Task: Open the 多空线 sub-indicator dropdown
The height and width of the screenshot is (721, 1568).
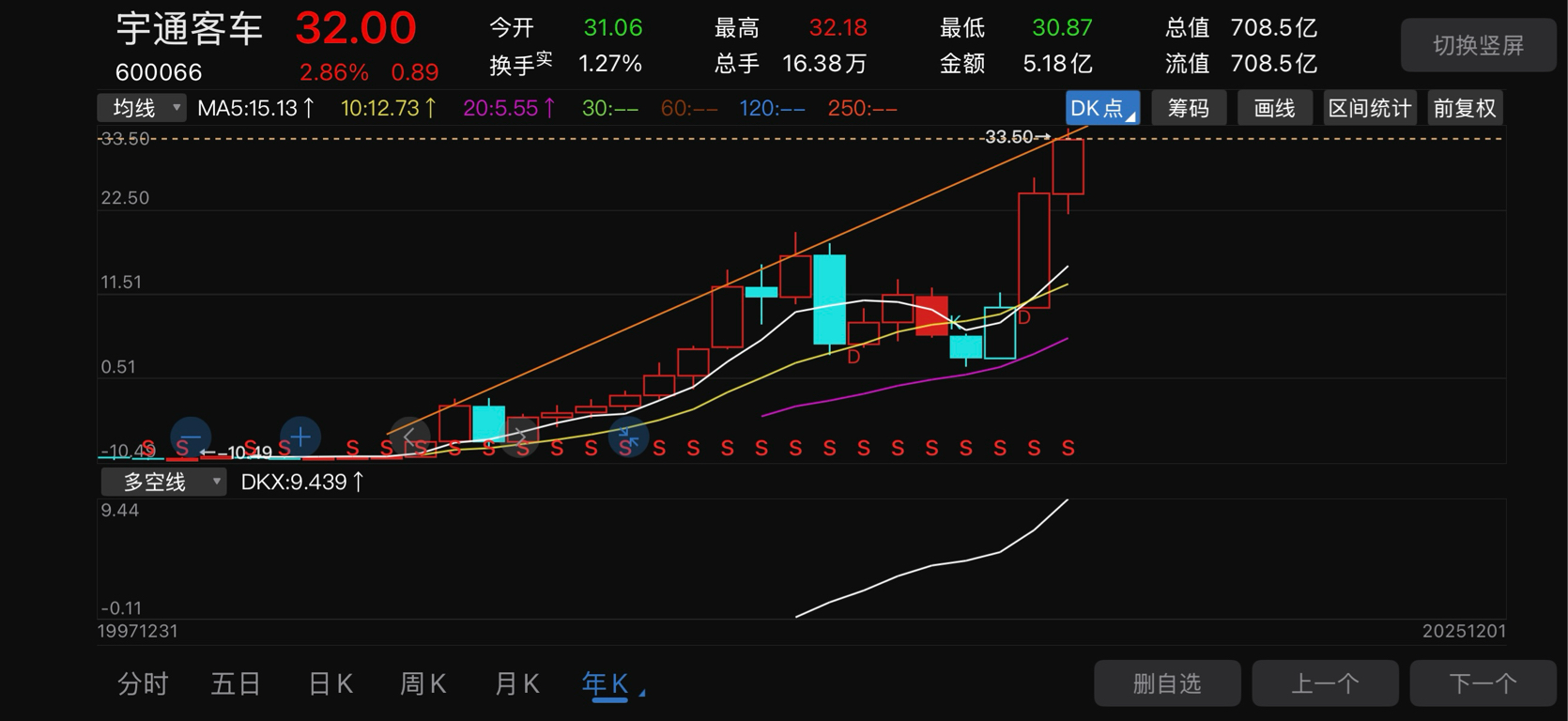Action: tap(163, 482)
